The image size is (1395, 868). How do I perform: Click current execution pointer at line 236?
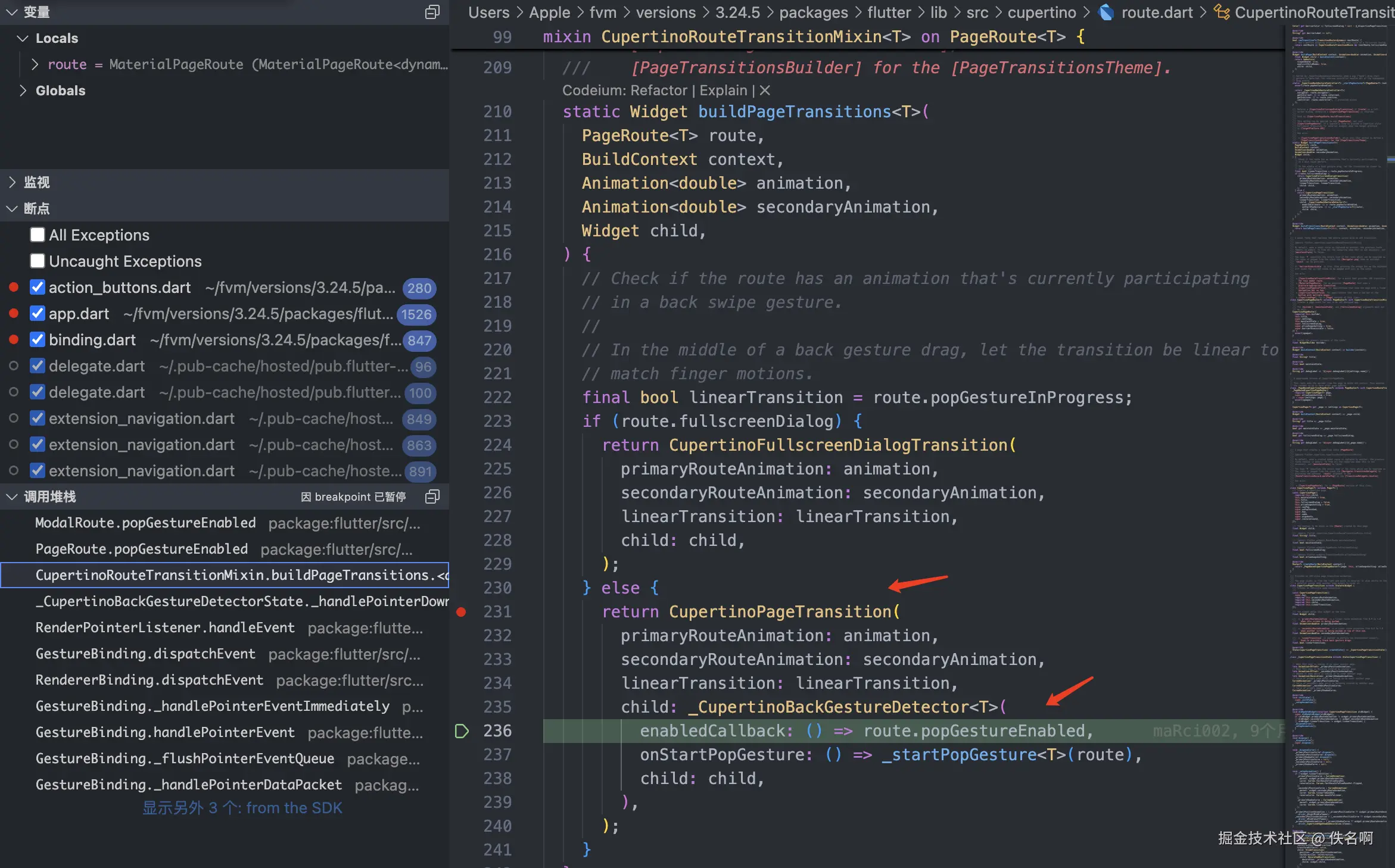click(x=462, y=730)
